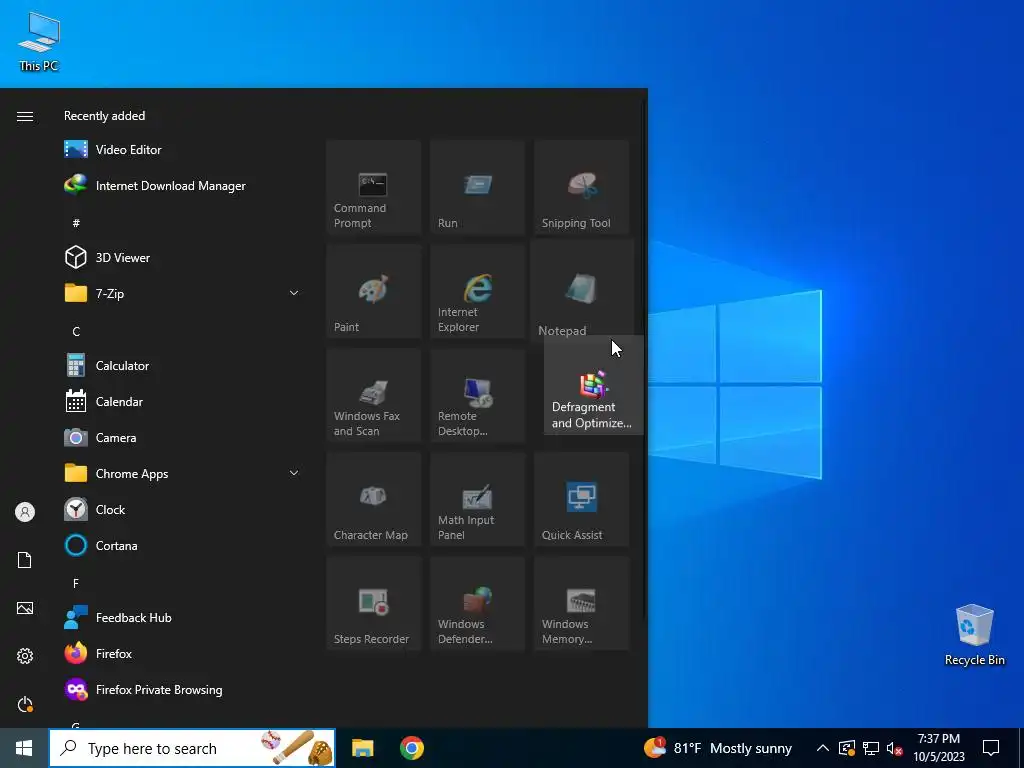Screen dimensions: 1024x768
Task: Click the Defragment and Optimize tile
Action: [x=593, y=385]
